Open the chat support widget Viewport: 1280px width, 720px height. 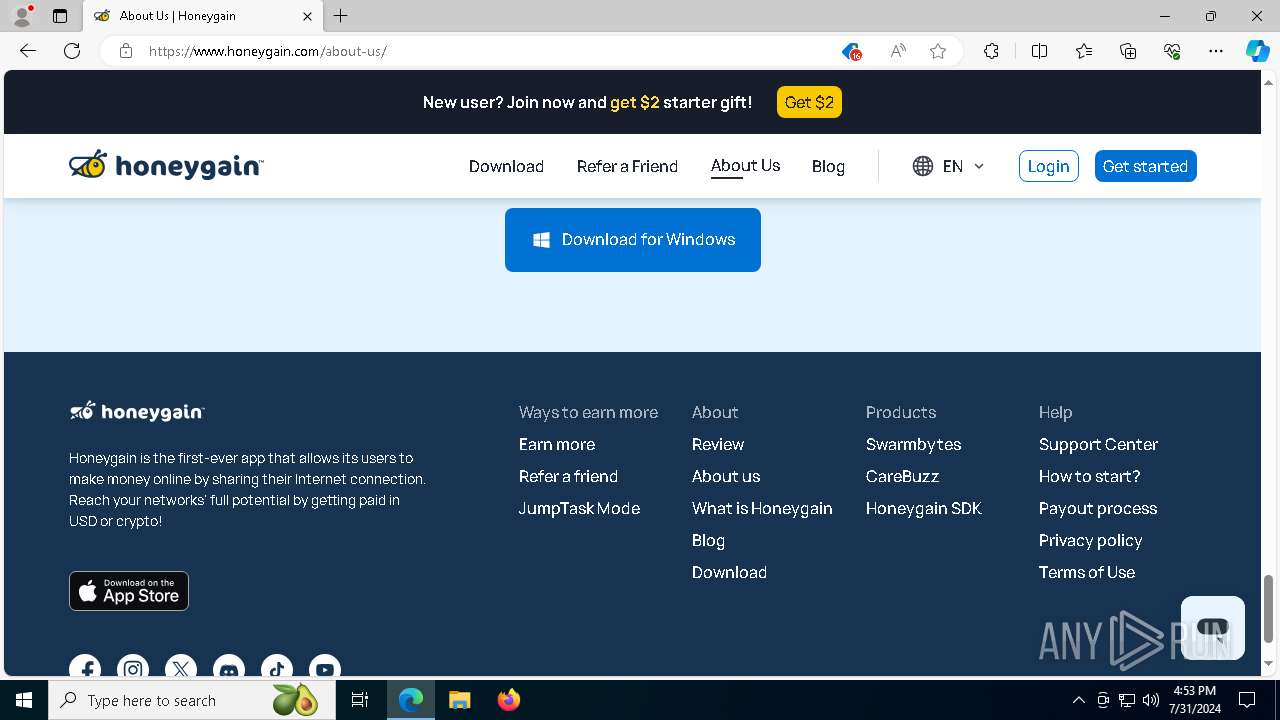pos(1212,628)
